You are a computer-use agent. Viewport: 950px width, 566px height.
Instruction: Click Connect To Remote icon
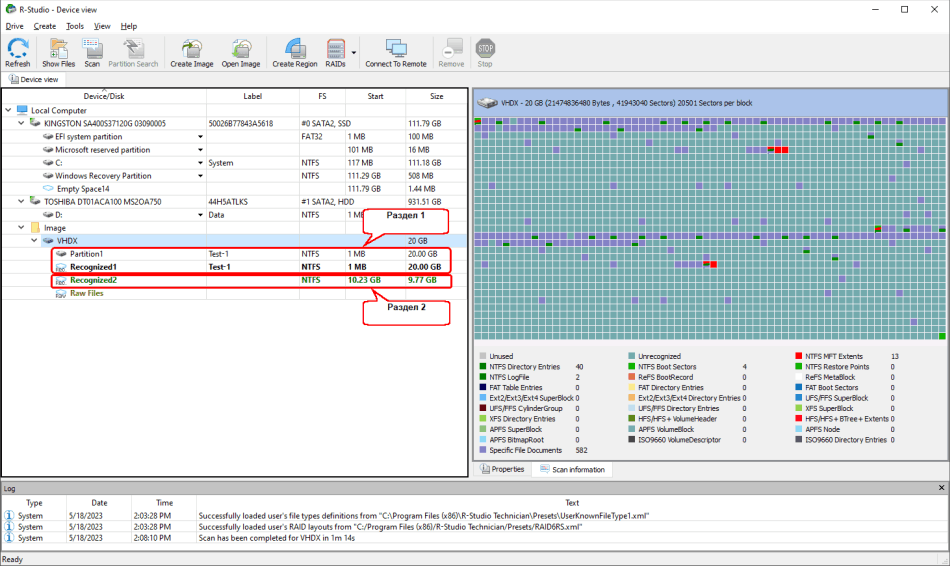[x=396, y=53]
